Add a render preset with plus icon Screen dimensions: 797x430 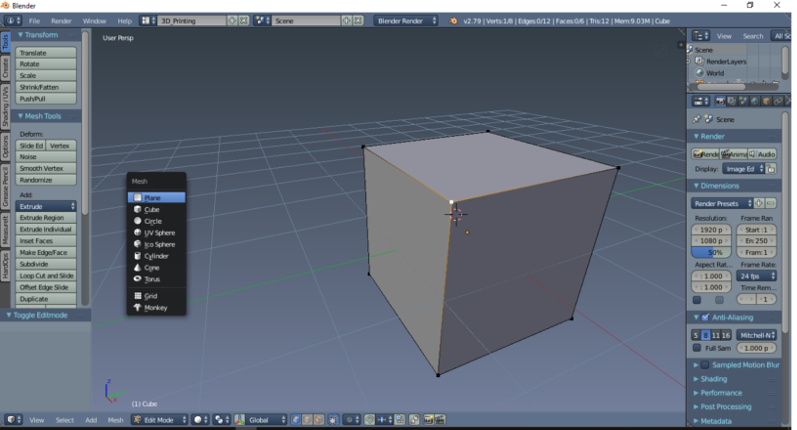[759, 203]
